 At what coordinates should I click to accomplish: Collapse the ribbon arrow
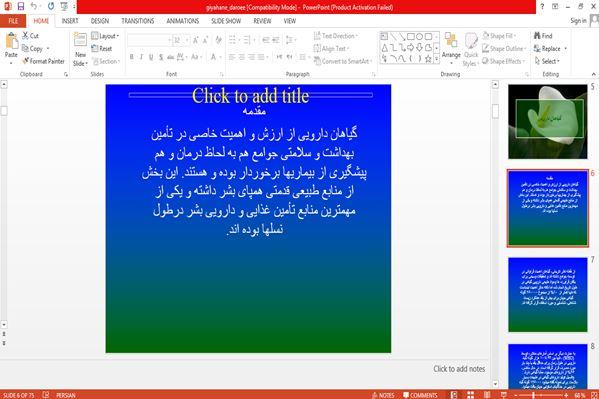coord(594,74)
